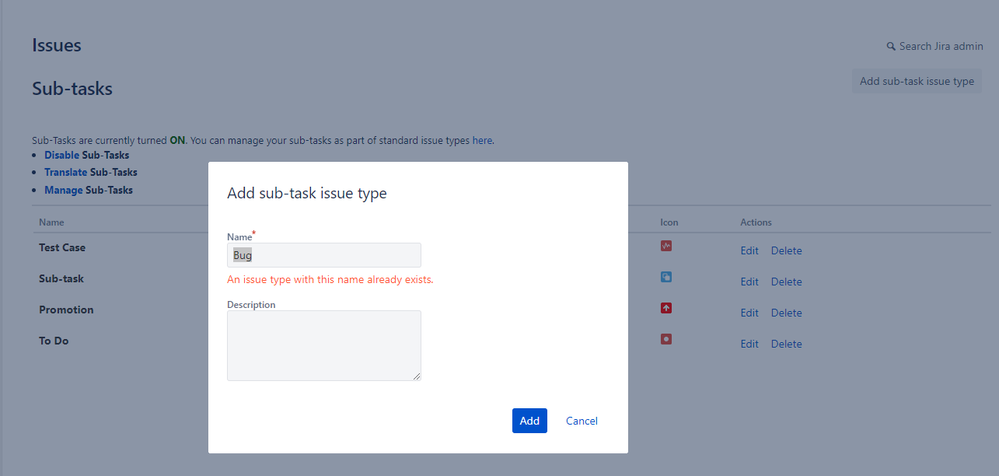Click into the Description text area

pos(324,345)
